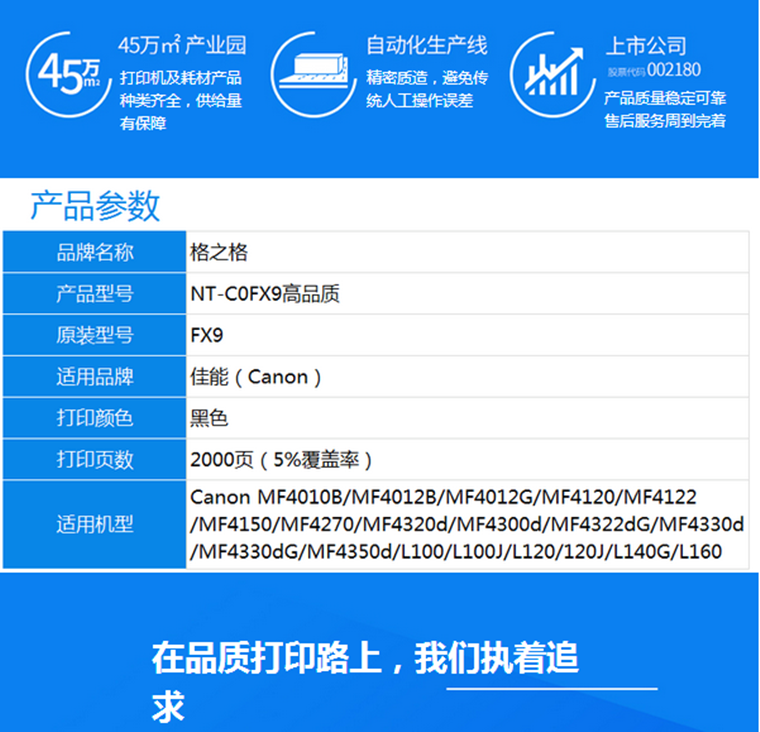Click the 产品参数 section title
760x732 pixels.
(95, 205)
